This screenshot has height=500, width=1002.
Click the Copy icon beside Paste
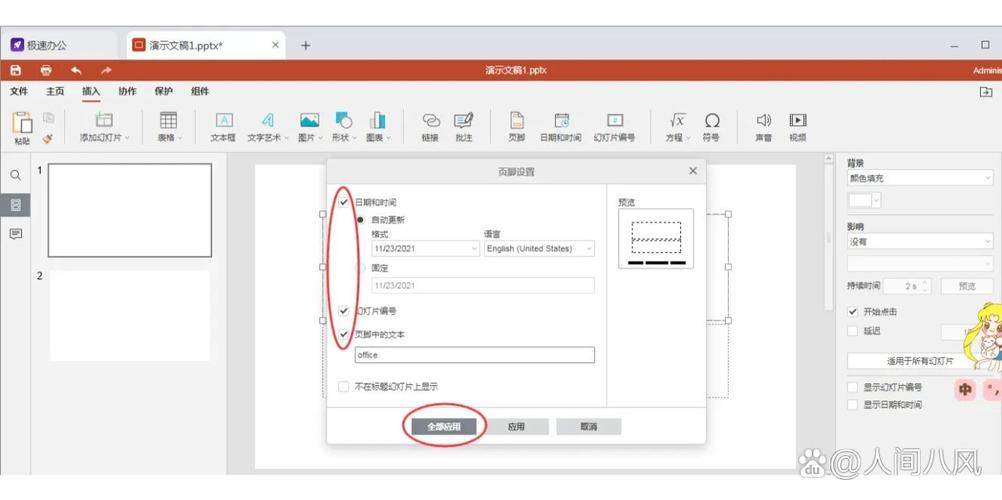49,118
